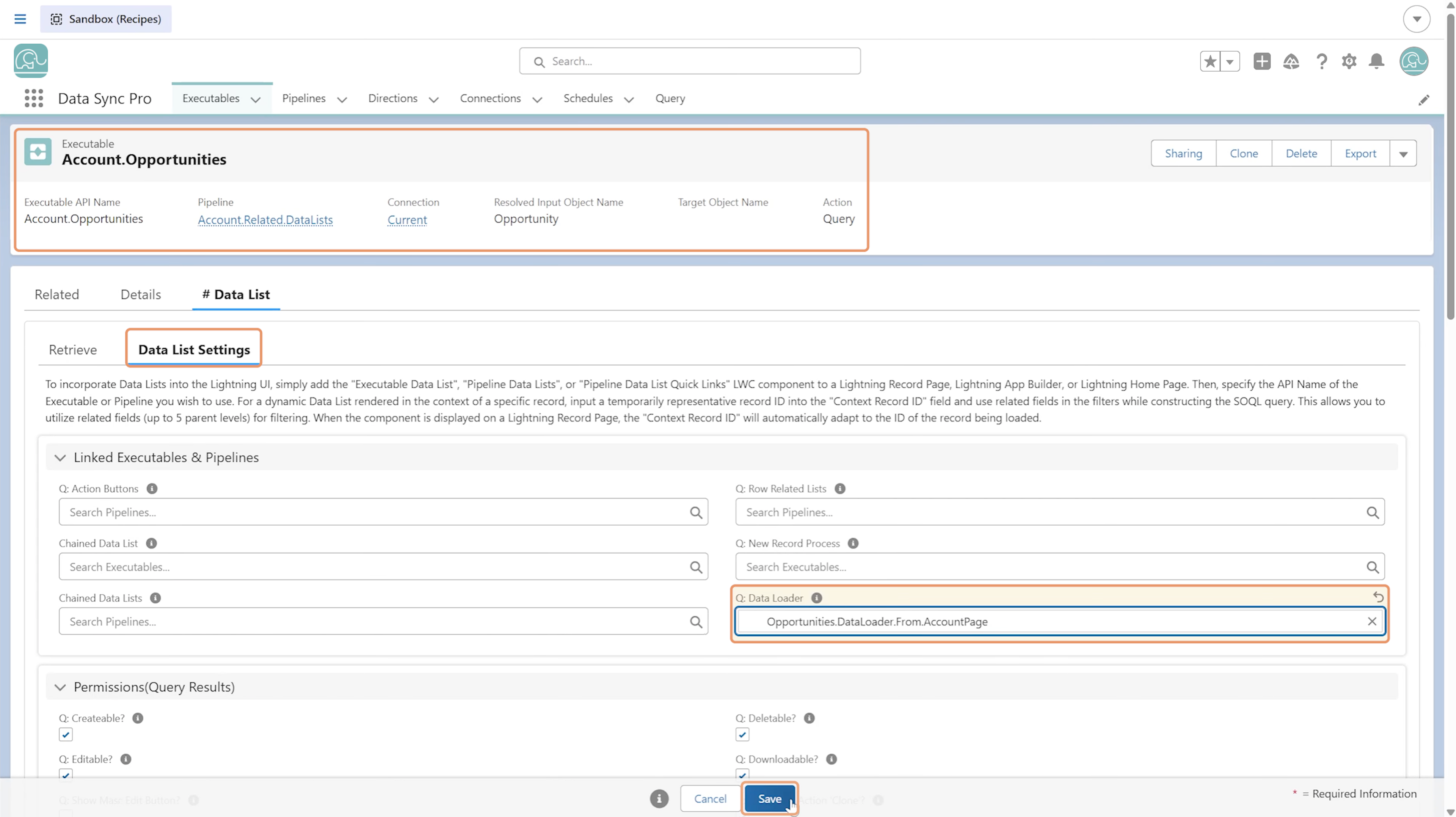Click the Delete button
The width and height of the screenshot is (1456, 817).
(x=1301, y=154)
